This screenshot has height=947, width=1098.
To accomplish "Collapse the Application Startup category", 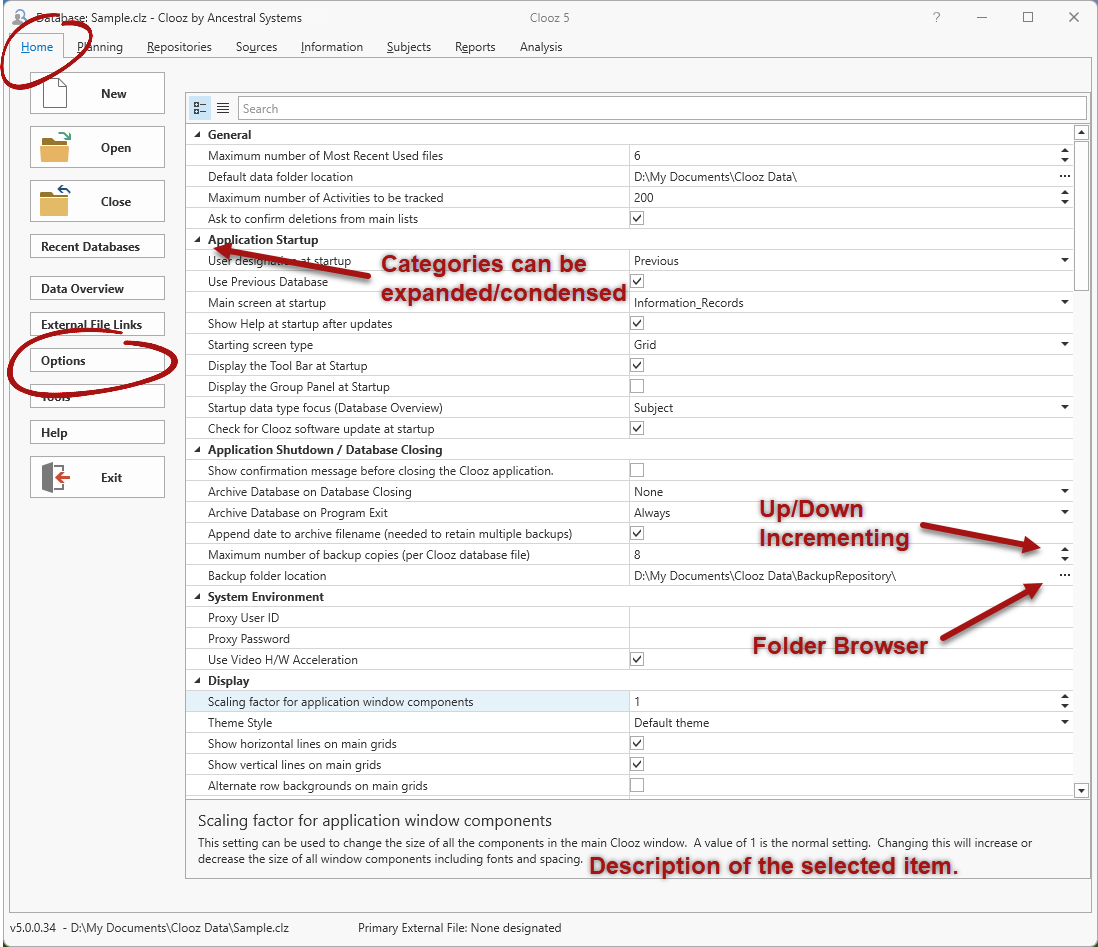I will [197, 240].
